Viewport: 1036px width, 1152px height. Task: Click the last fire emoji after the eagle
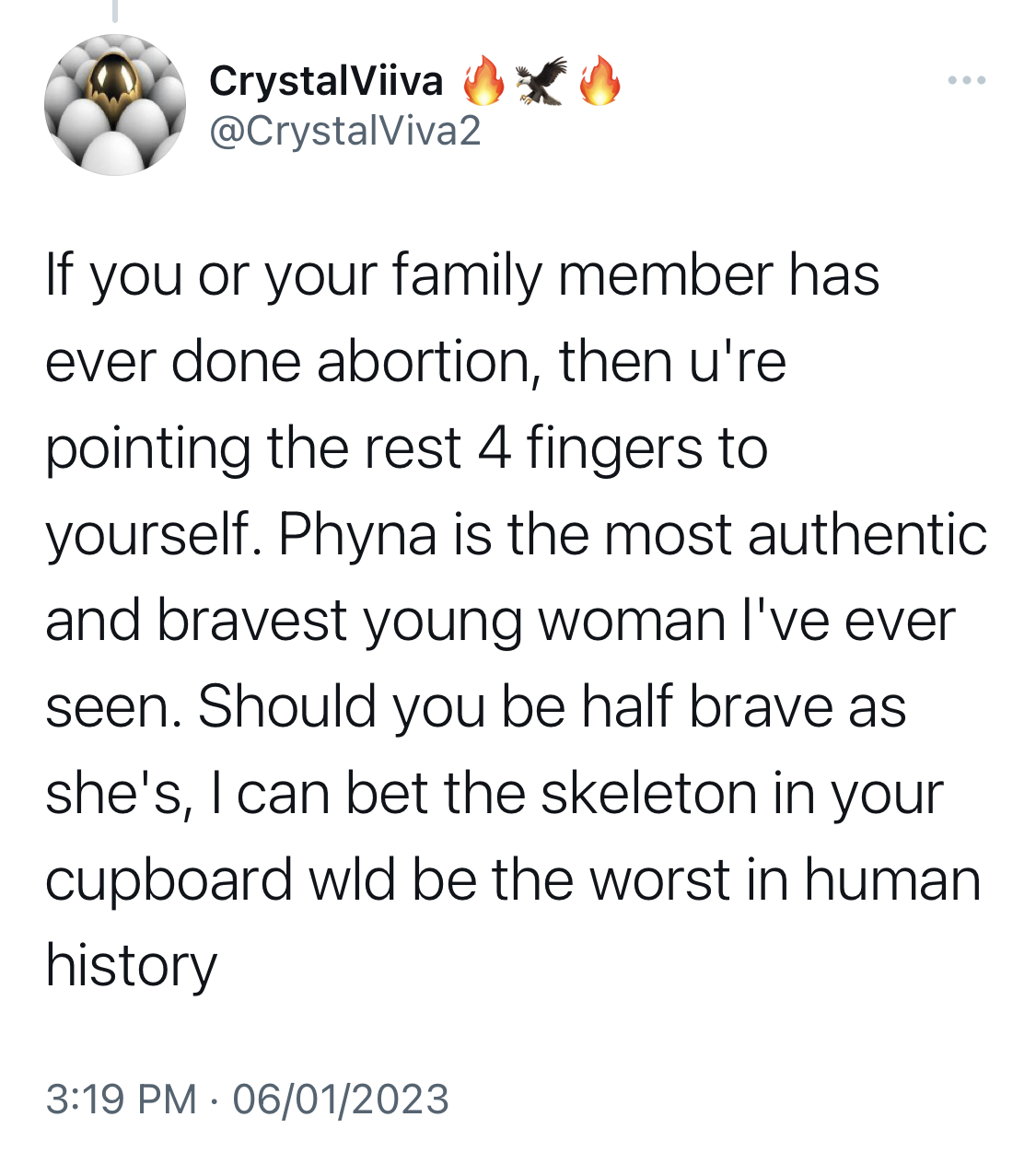(599, 81)
